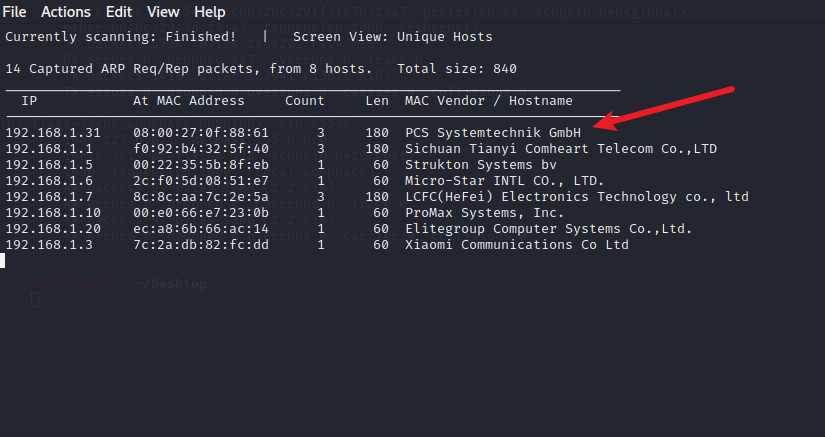The width and height of the screenshot is (825, 437).
Task: Click vendor Sichuan Tianyi Comheart Telecom
Action: (561, 149)
